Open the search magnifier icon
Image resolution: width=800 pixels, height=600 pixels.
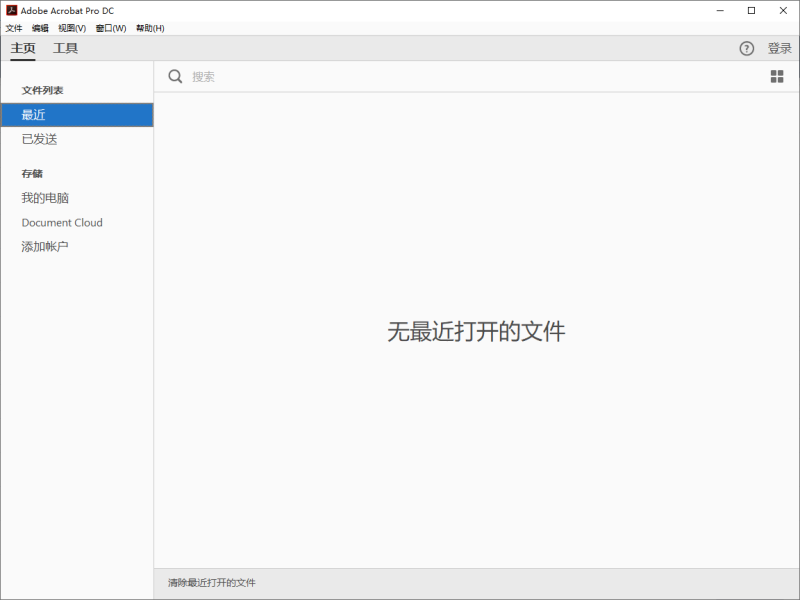click(x=175, y=76)
